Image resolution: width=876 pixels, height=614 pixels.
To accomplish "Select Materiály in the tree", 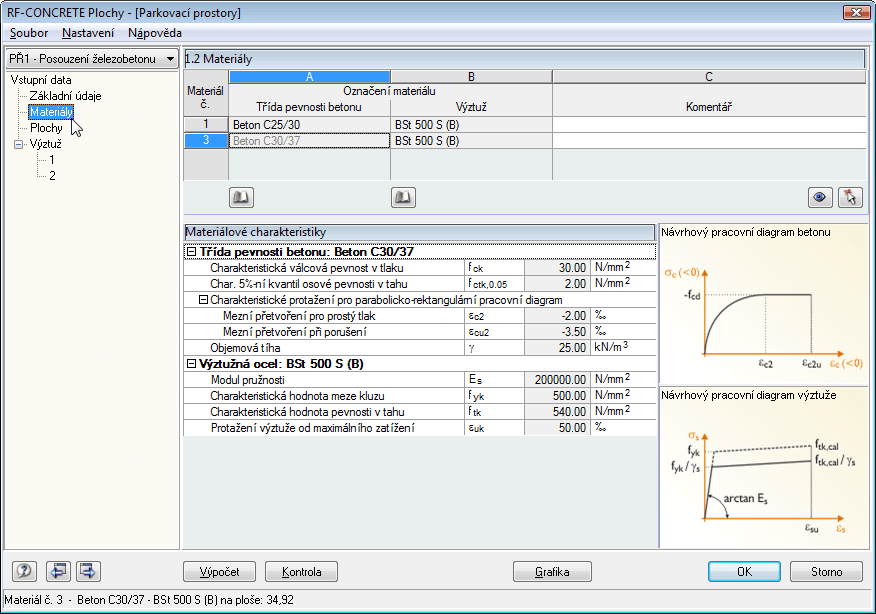I will 51,112.
